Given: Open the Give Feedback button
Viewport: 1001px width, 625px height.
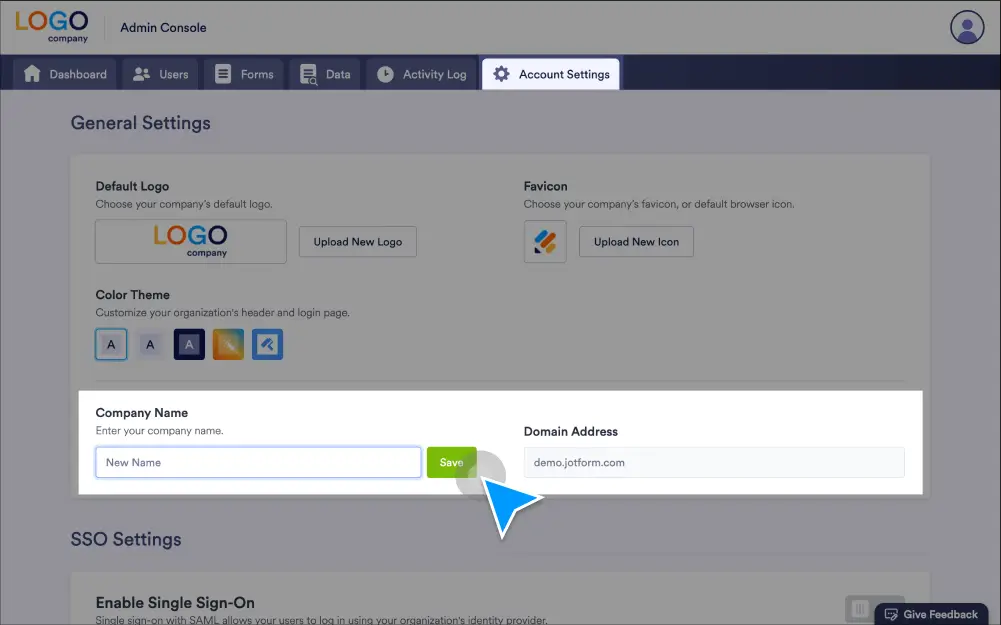Looking at the screenshot, I should 930,614.
